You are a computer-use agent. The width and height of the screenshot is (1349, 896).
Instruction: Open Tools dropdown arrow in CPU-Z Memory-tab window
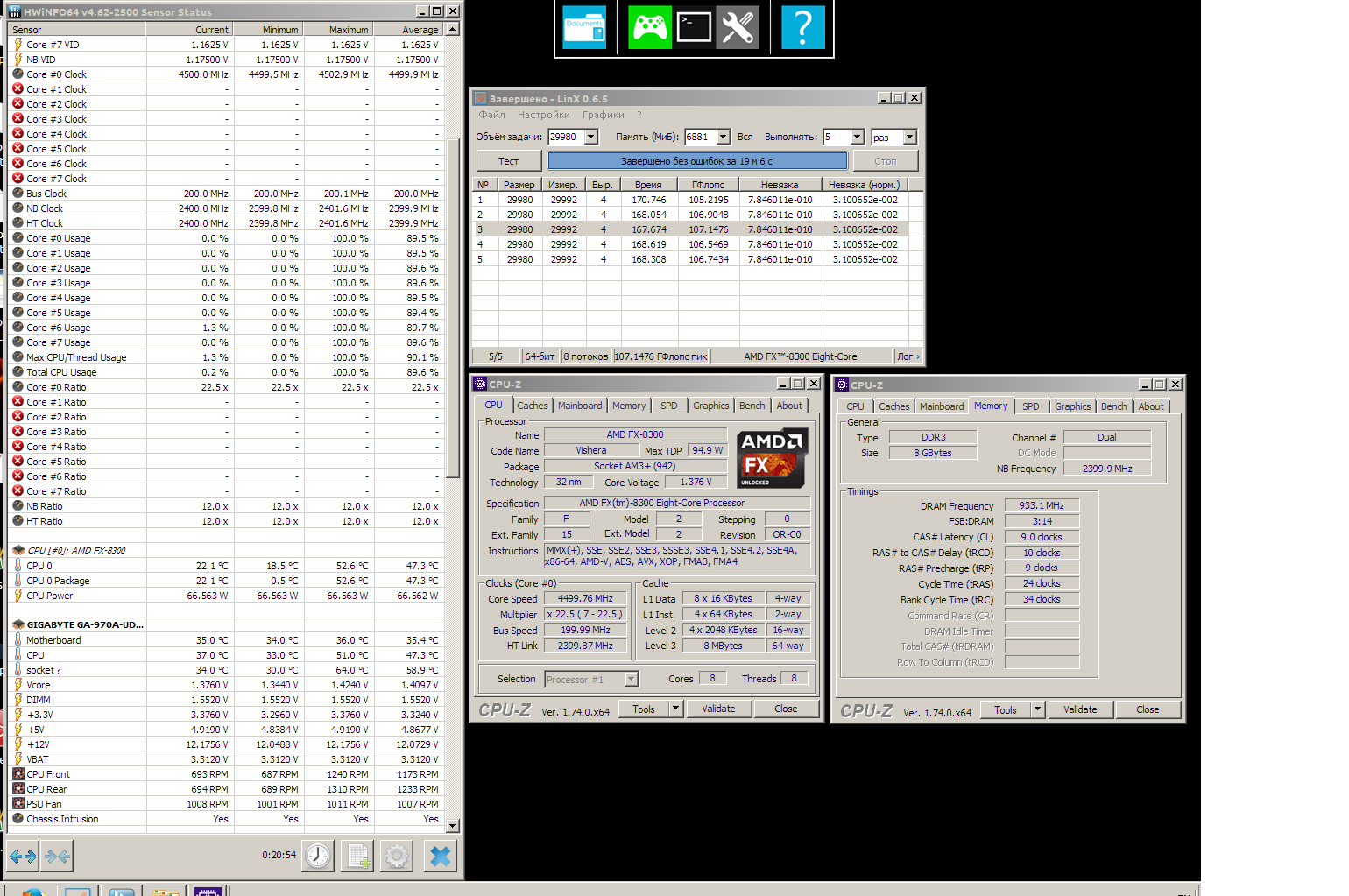click(x=1038, y=709)
